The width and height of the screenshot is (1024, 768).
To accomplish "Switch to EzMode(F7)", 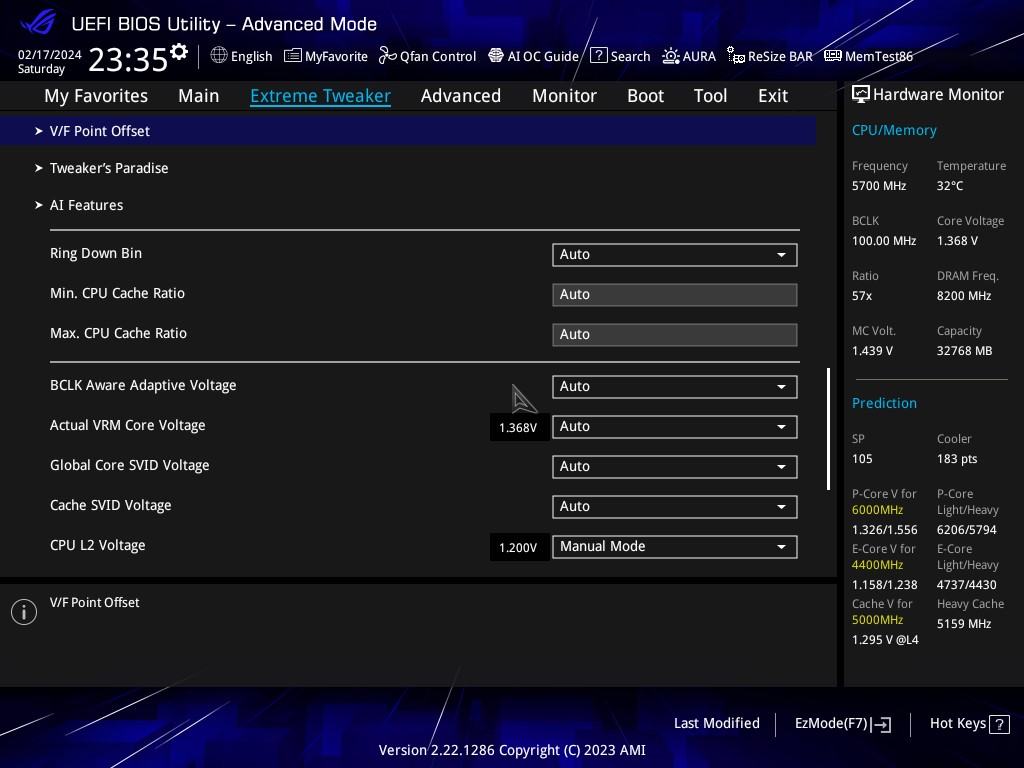I will 843,724.
